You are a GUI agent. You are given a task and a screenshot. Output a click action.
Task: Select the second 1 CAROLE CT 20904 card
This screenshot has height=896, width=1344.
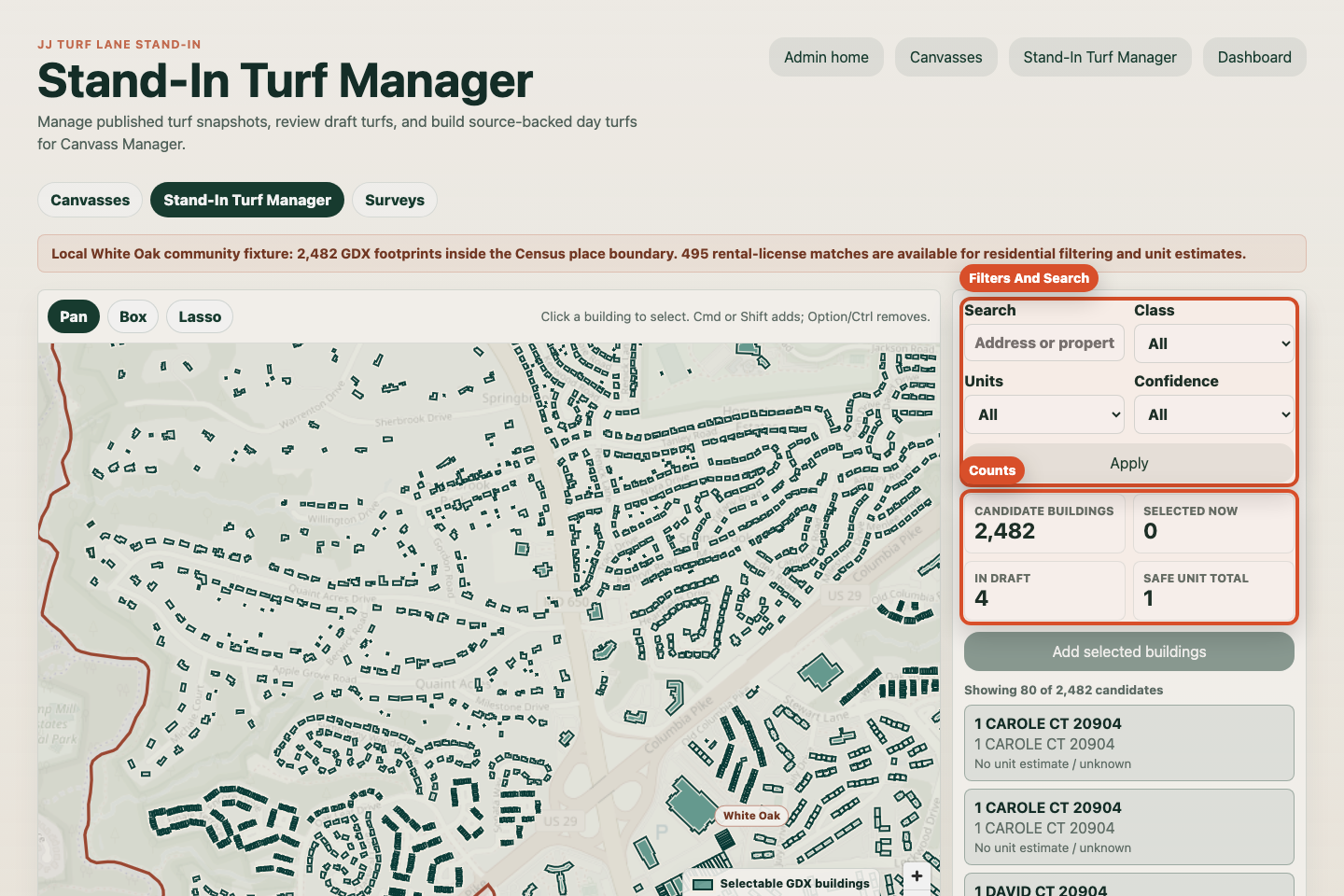click(x=1129, y=827)
